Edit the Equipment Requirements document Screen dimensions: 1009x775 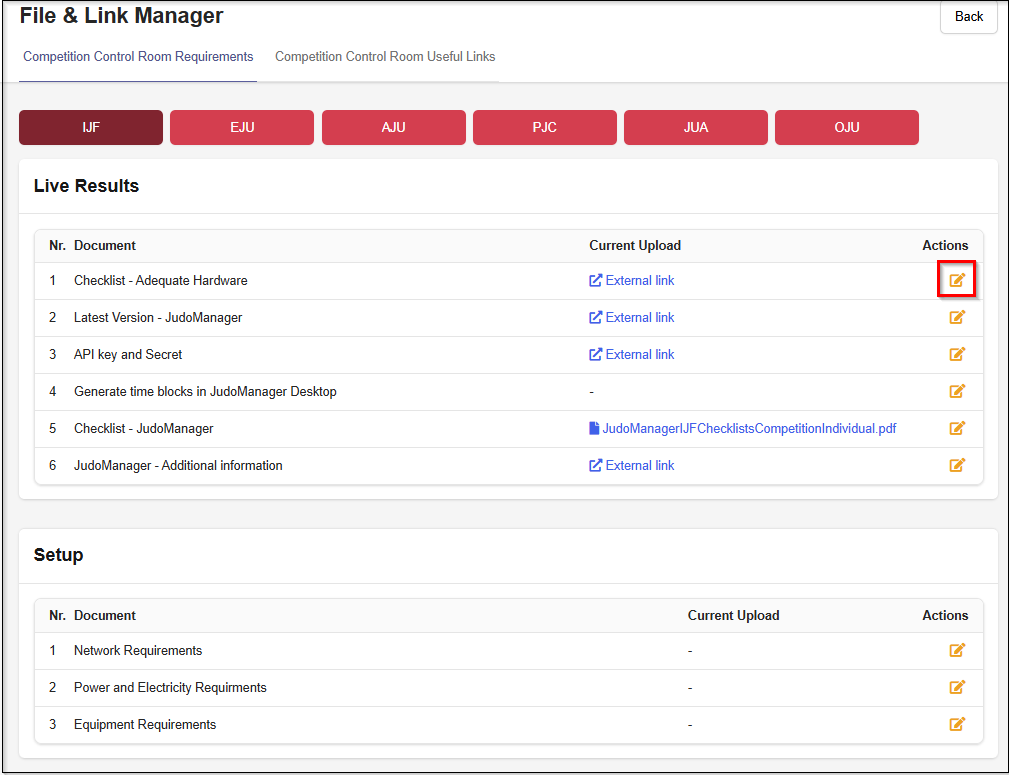(957, 725)
